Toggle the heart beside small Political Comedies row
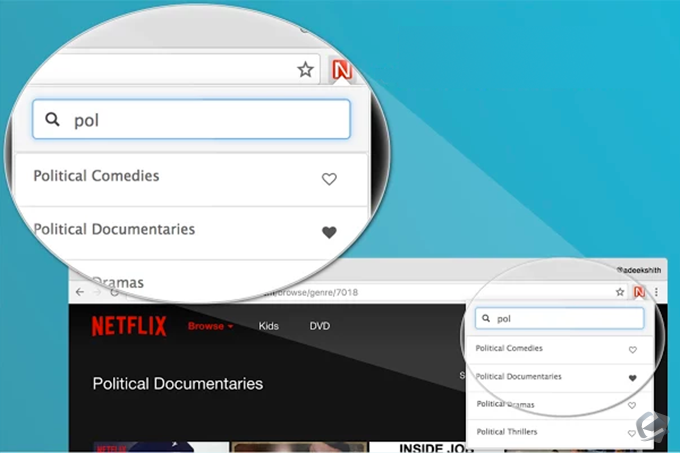The image size is (680, 453). [633, 350]
